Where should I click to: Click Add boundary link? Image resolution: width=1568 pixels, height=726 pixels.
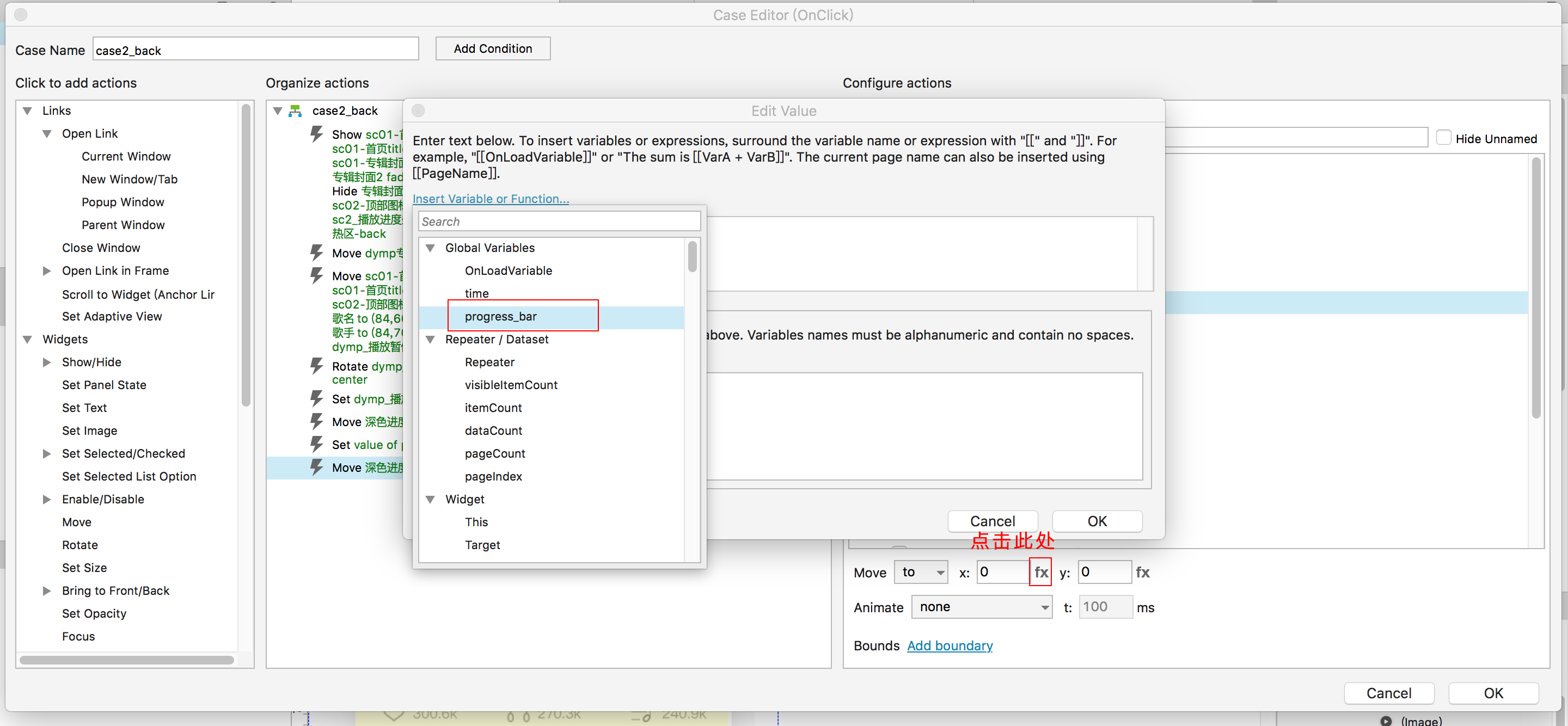950,645
